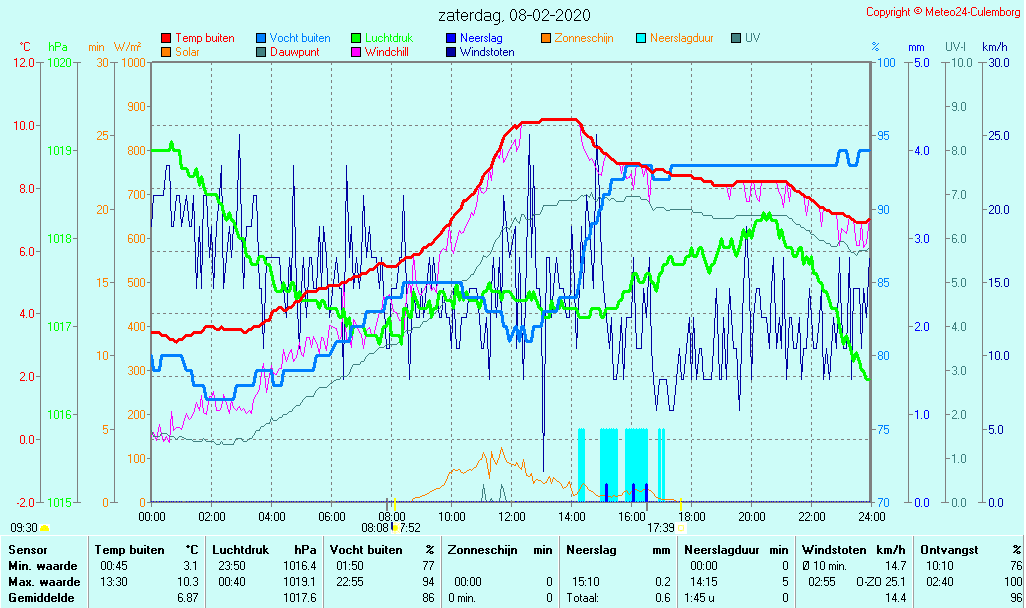This screenshot has width=1026, height=608.
Task: Click the sunset icon next to 17:39
Action: 681,528
